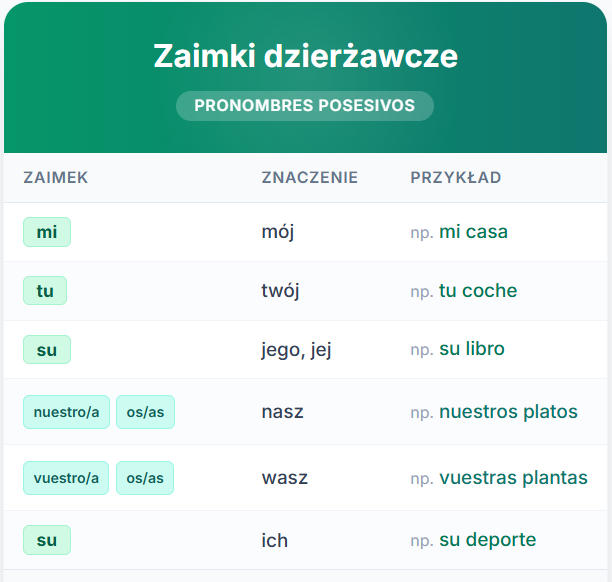Click the PRZYKŁAD column header
The width and height of the screenshot is (612, 582).
pos(456,178)
